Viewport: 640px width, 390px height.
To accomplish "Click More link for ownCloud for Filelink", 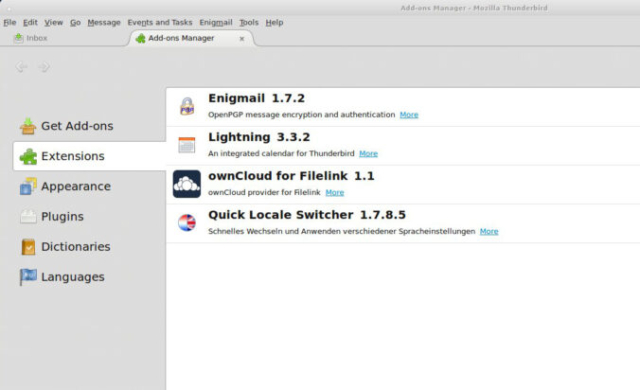I will coord(335,192).
